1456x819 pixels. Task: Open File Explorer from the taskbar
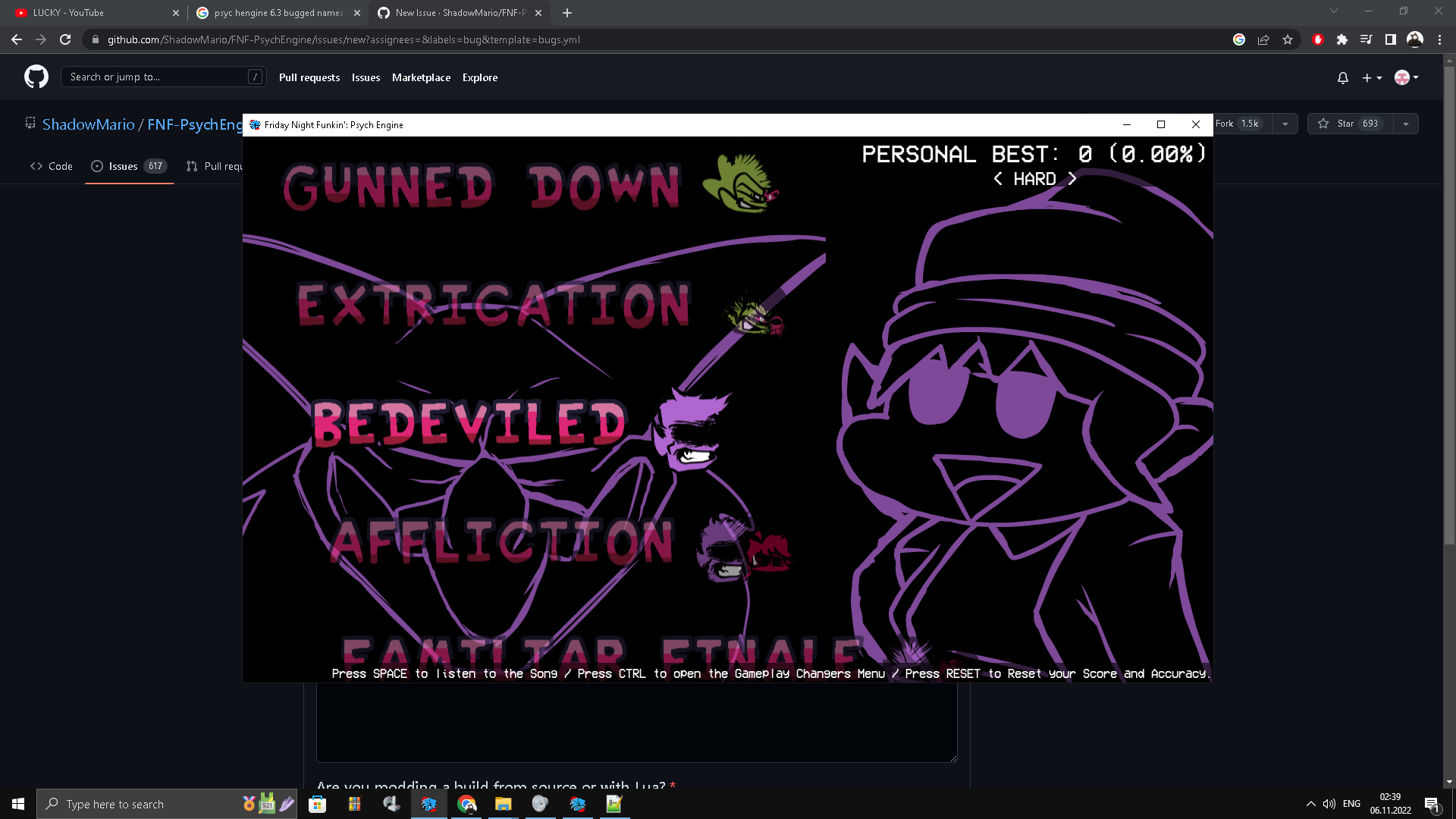(504, 804)
